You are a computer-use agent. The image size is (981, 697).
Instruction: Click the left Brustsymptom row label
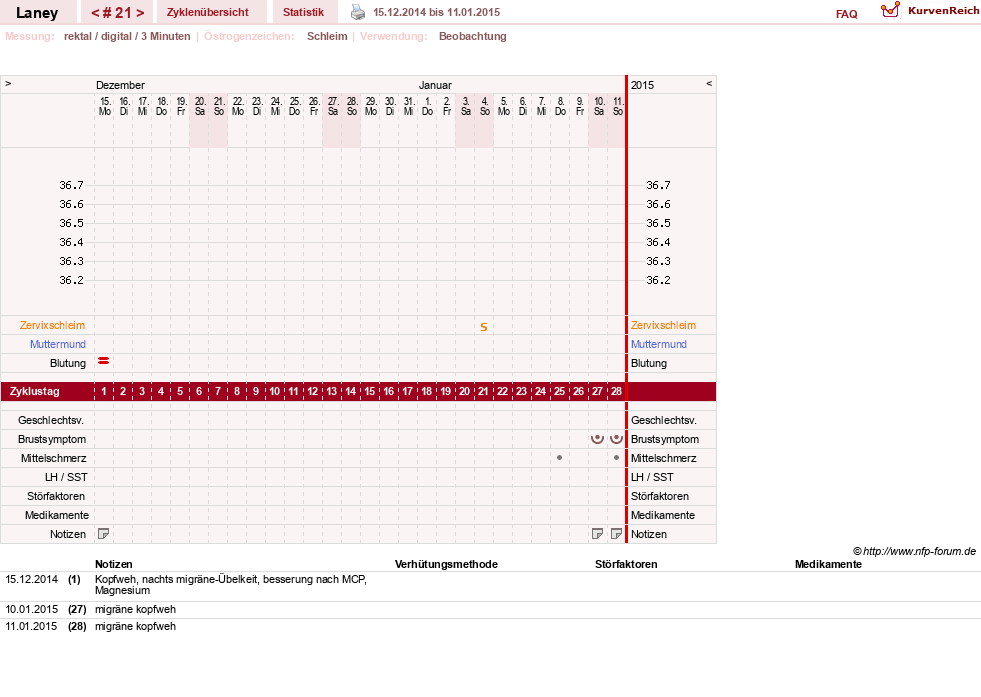coord(52,439)
